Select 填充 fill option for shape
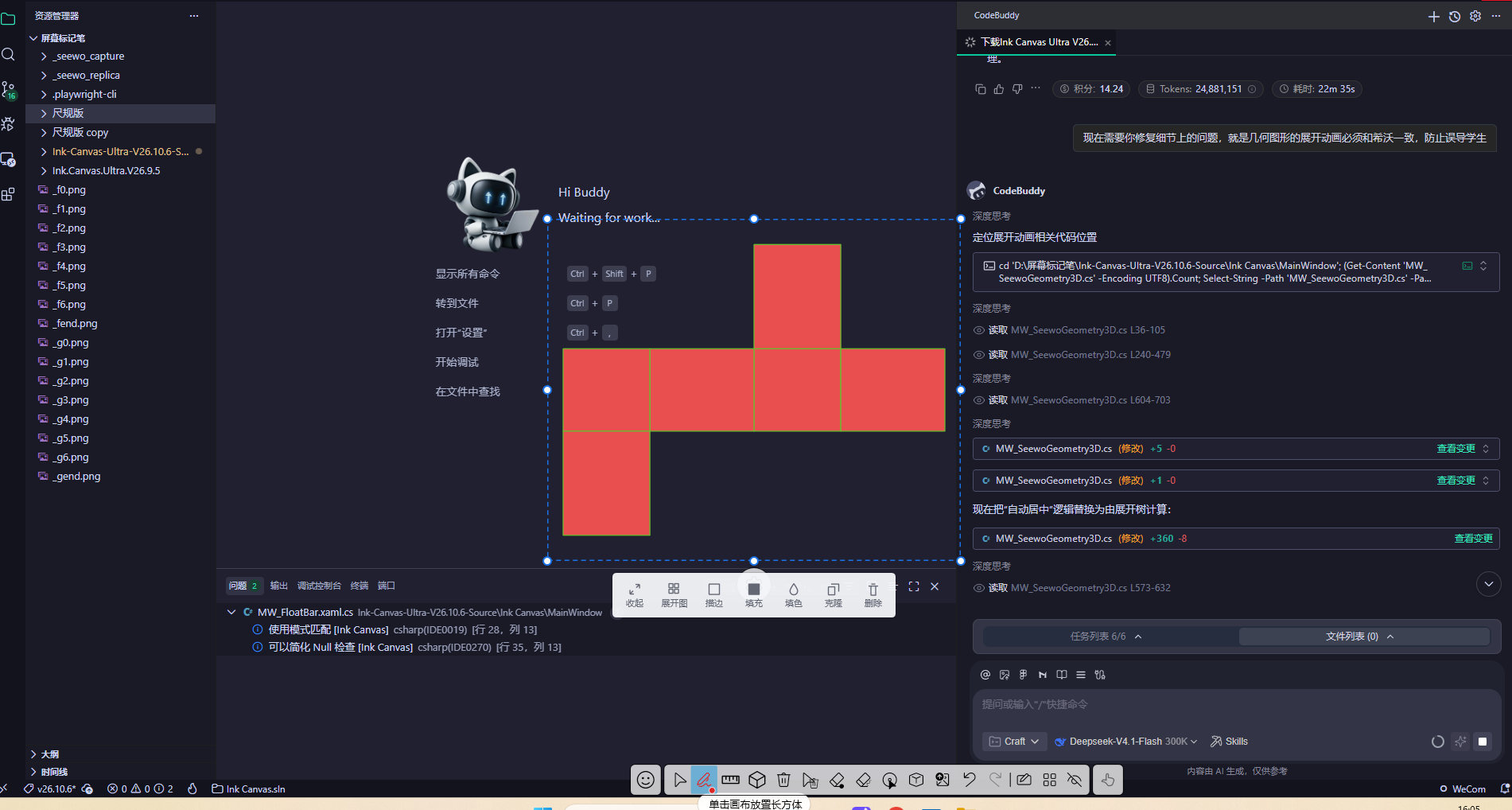 (754, 595)
